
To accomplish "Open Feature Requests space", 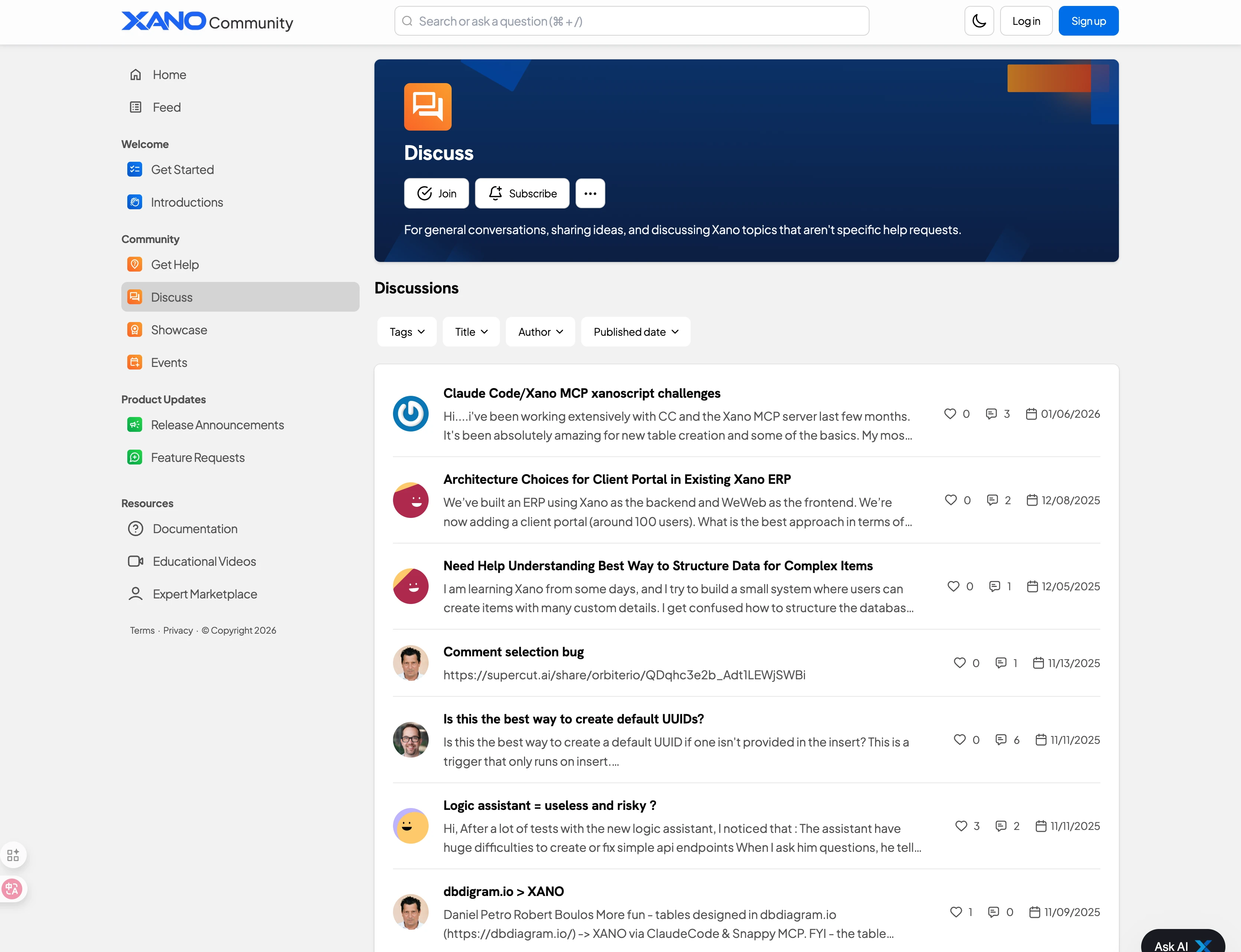I will pos(197,457).
